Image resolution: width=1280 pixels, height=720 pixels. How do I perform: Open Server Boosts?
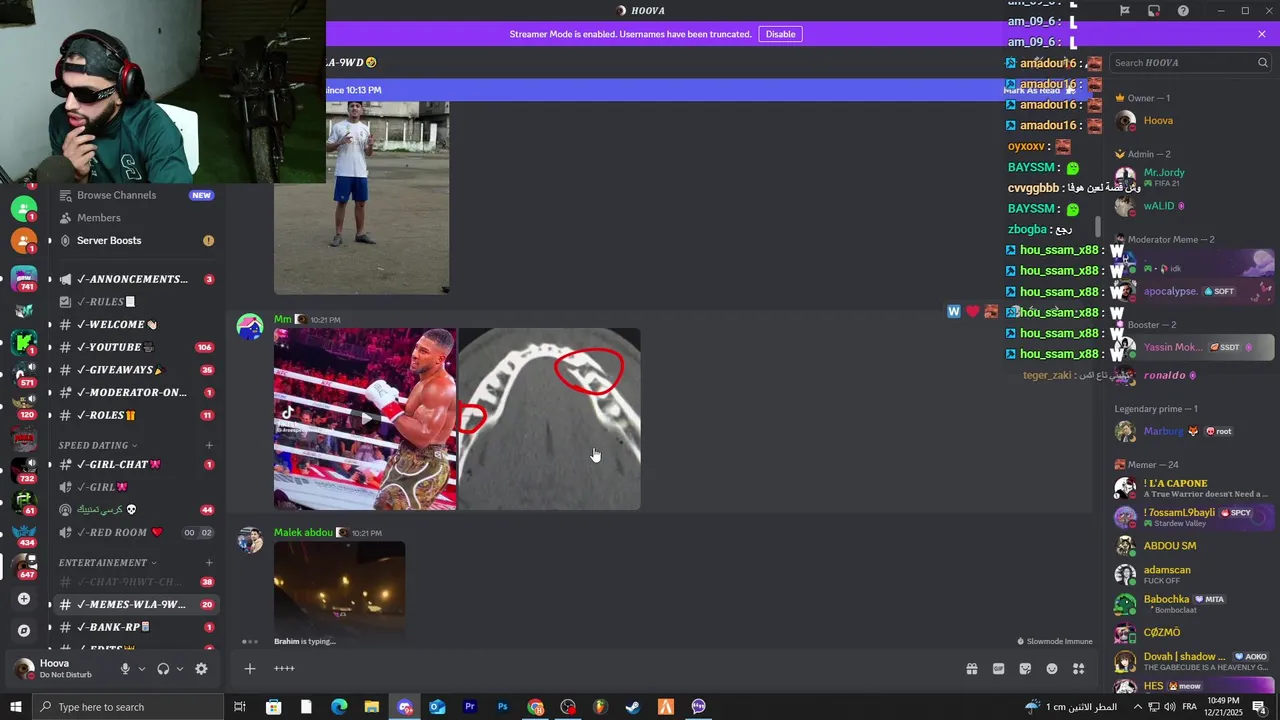tap(136, 241)
